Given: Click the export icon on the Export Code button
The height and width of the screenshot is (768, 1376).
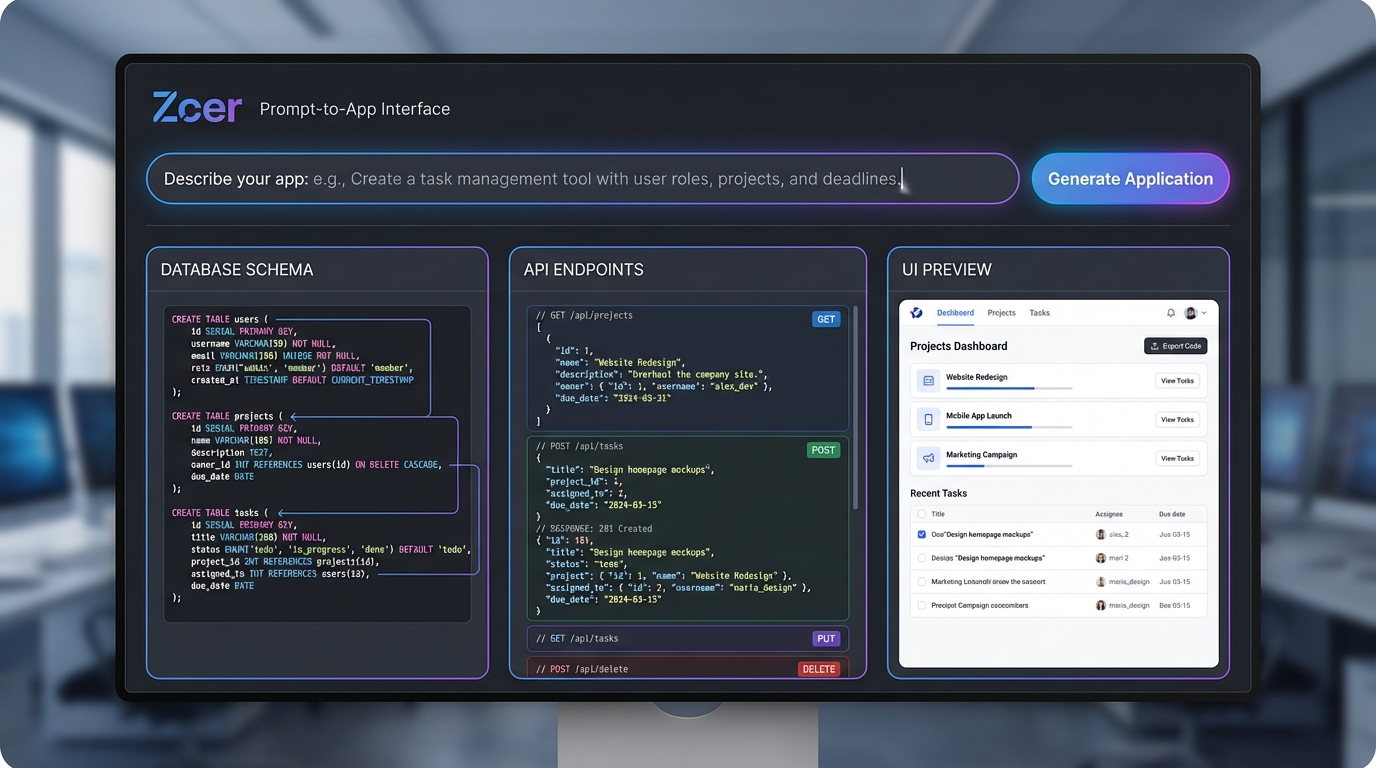Looking at the screenshot, I should [1154, 346].
